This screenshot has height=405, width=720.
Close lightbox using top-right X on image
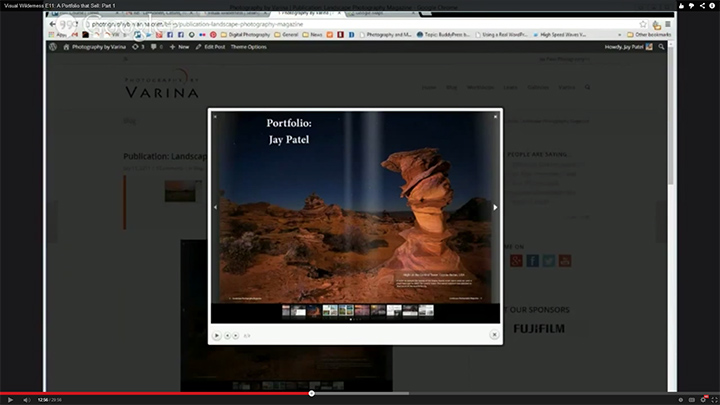(x=495, y=117)
